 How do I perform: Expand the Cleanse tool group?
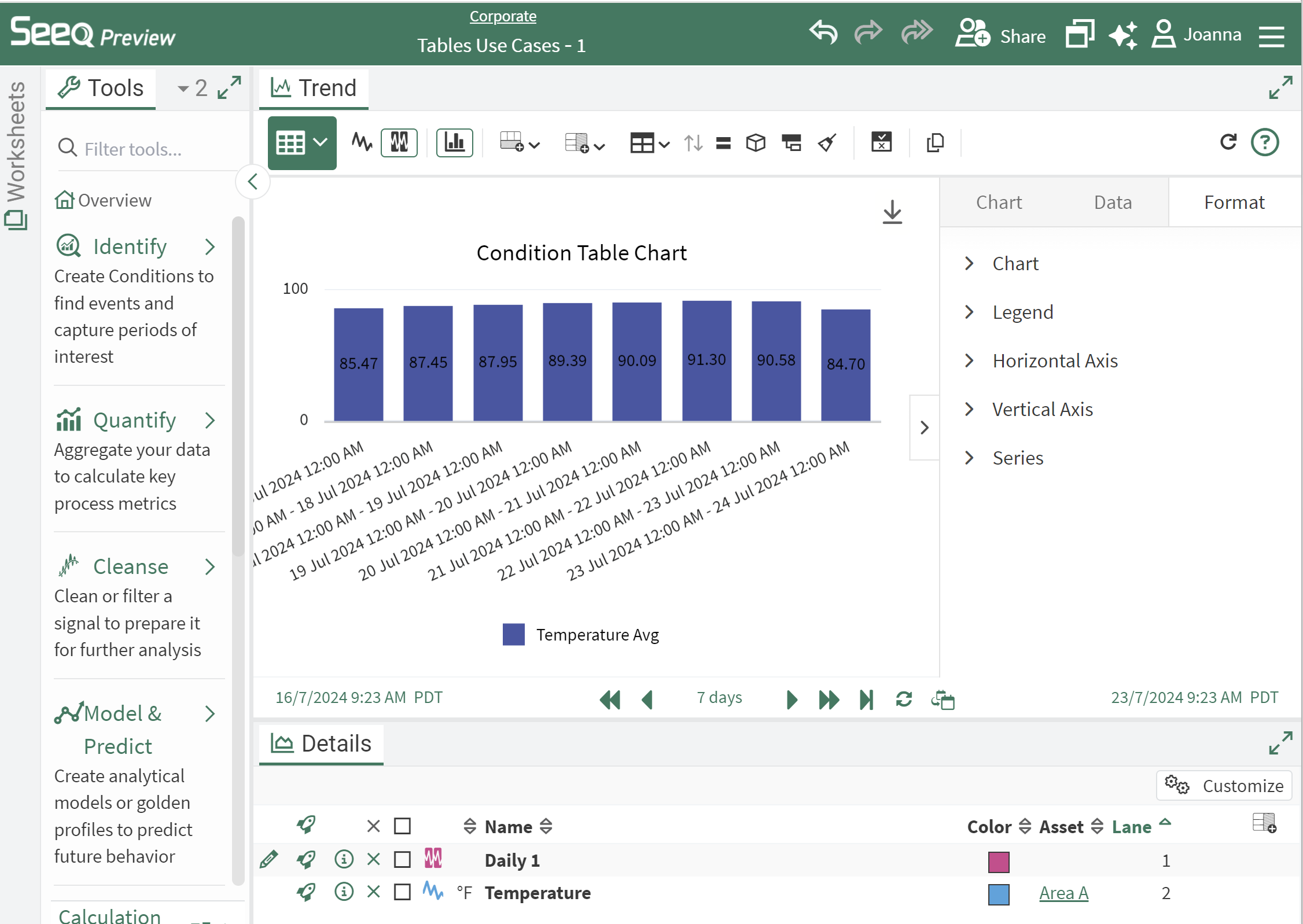pyautogui.click(x=136, y=566)
